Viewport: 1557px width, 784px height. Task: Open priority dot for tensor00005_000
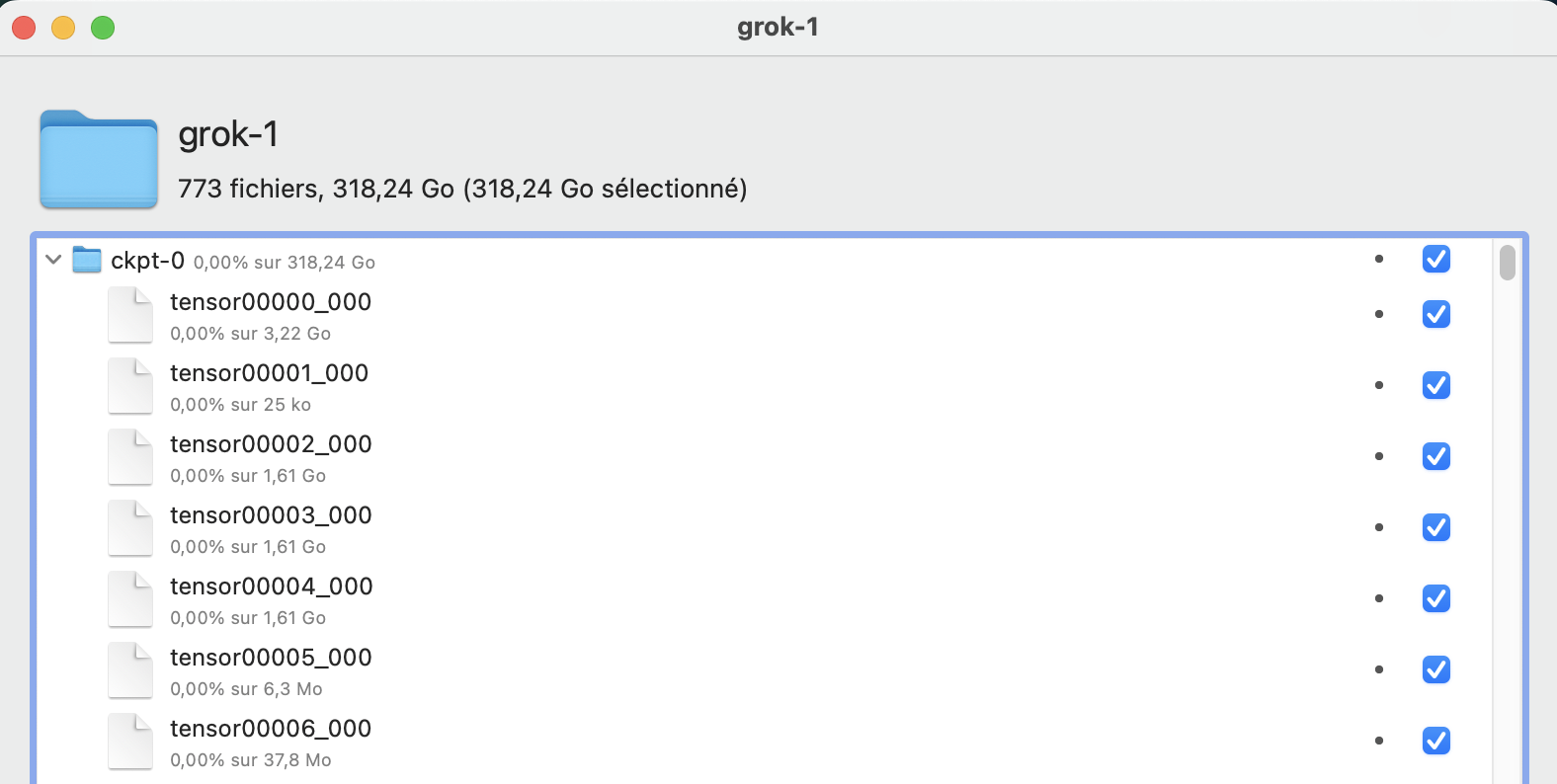1379,669
